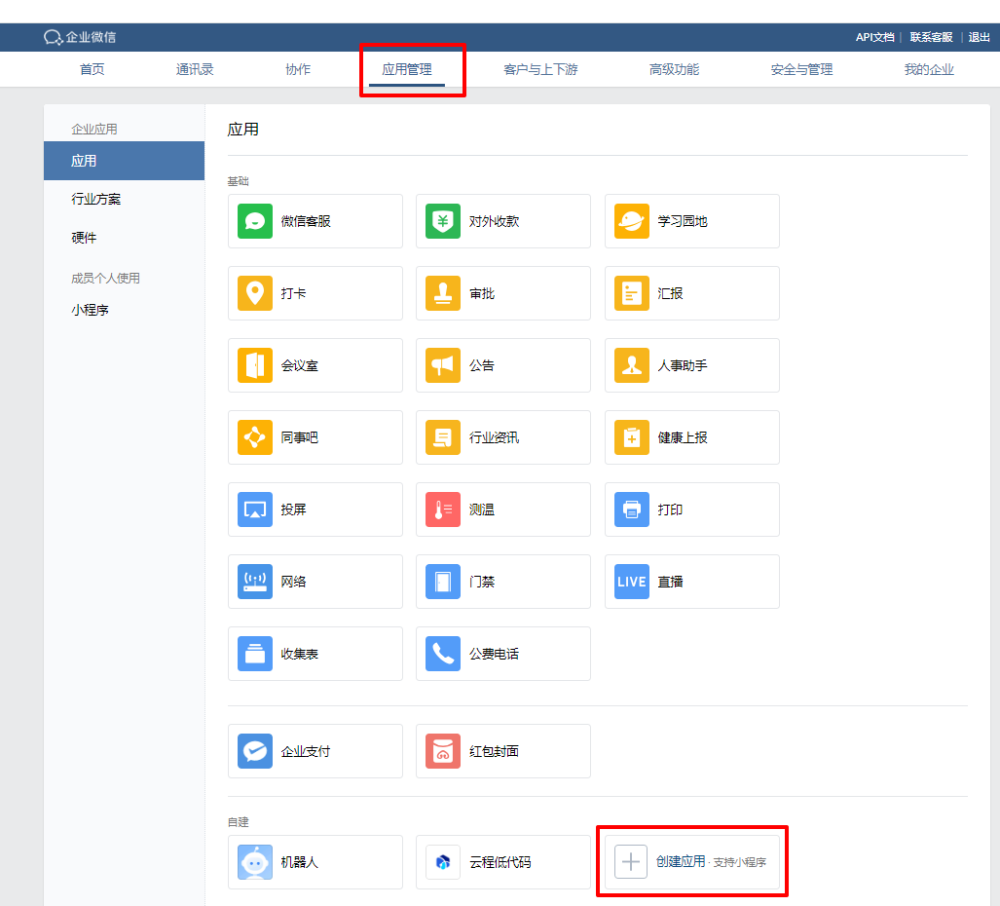
Task: Open the 微信客服 app icon
Action: (254, 221)
